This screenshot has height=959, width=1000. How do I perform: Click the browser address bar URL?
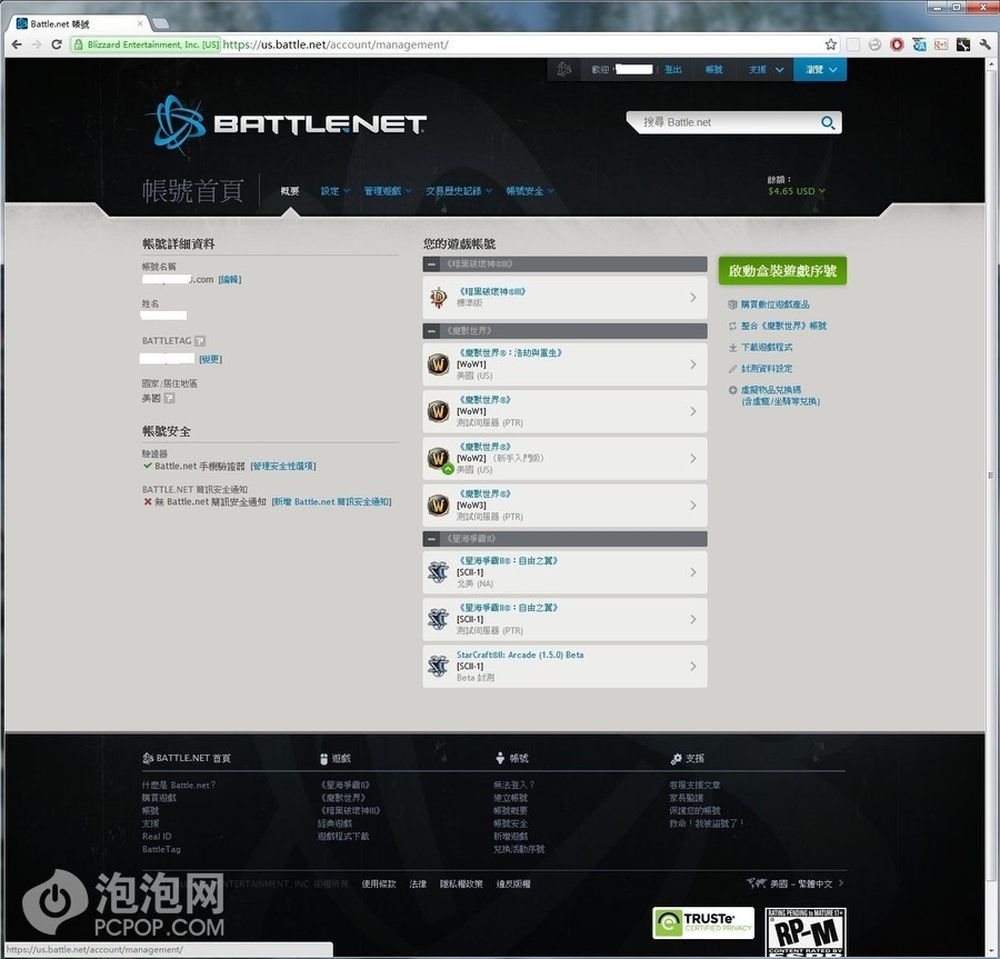[x=335, y=45]
